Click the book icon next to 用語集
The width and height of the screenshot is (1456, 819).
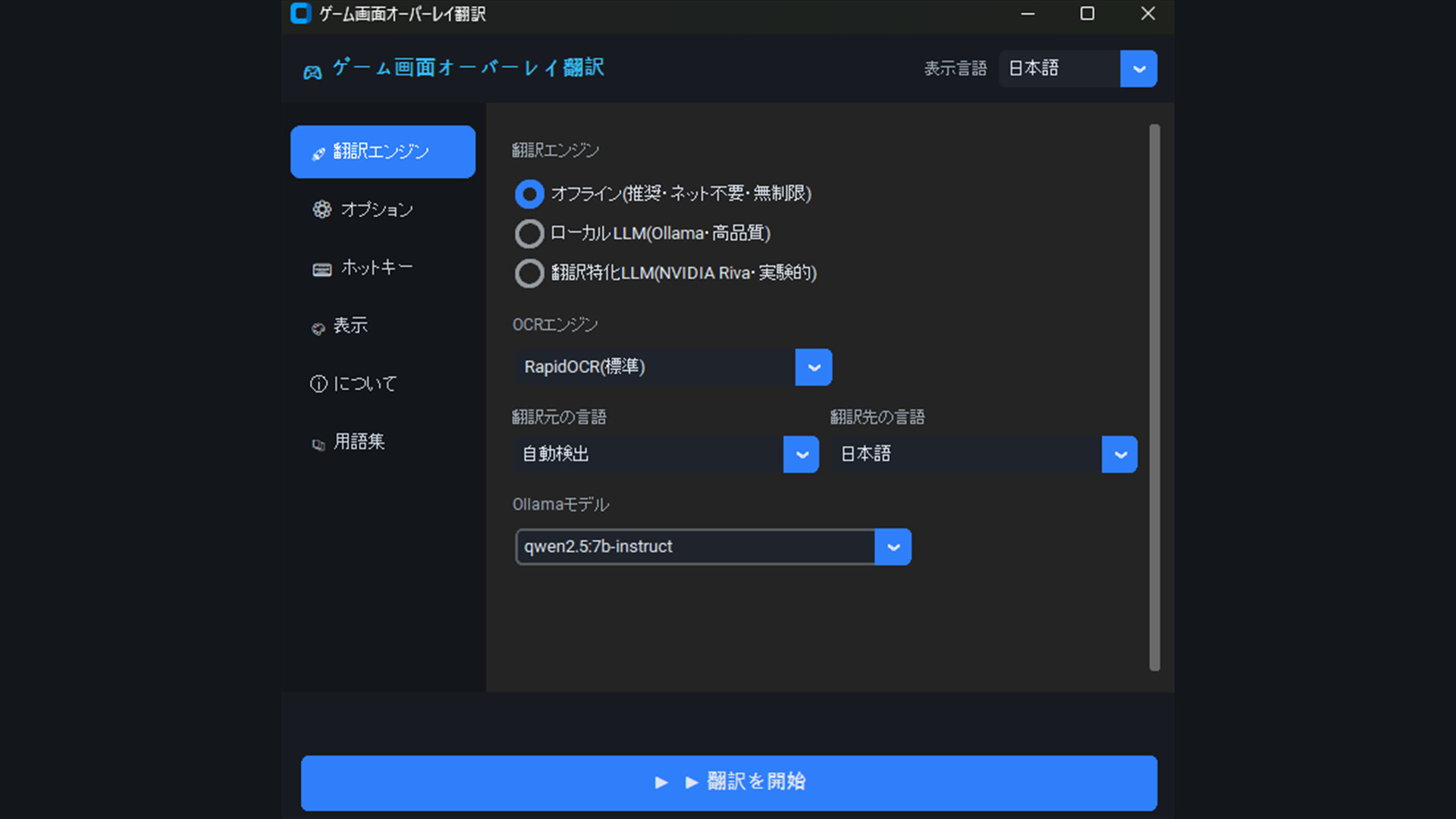click(x=318, y=445)
